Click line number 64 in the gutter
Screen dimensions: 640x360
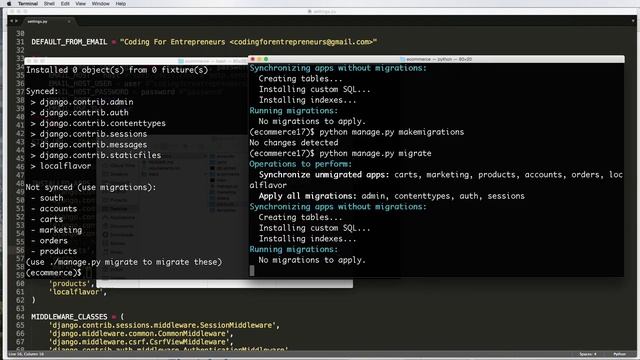pyautogui.click(x=20, y=317)
